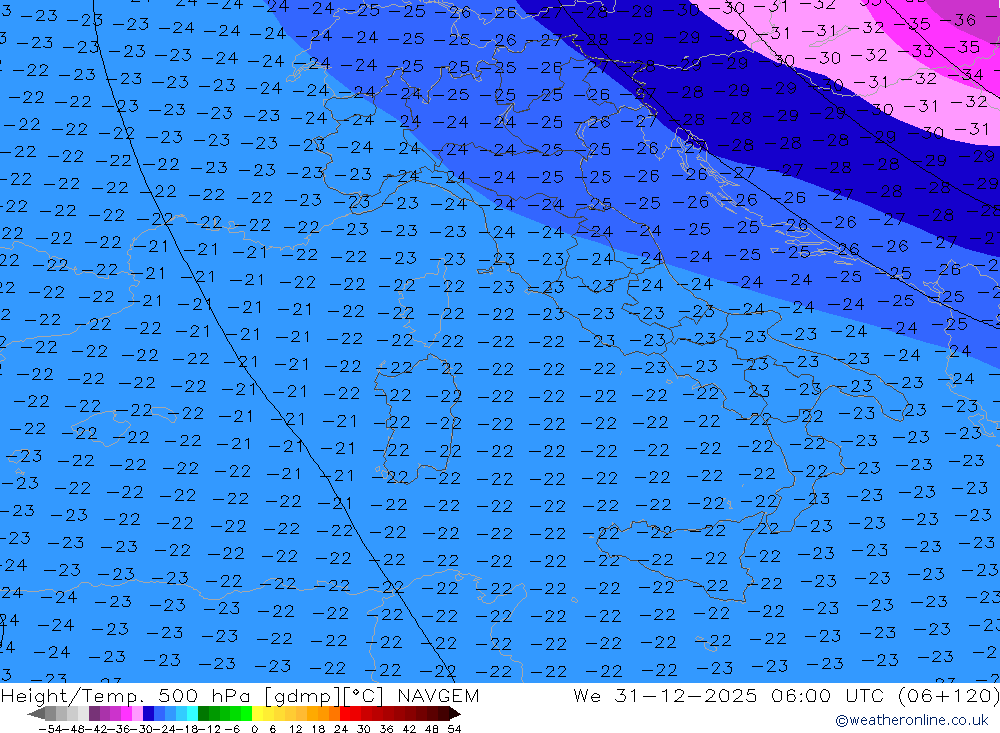Pick the bright red legend swatch at 24
Image resolution: width=1000 pixels, height=733 pixels.
[345, 714]
